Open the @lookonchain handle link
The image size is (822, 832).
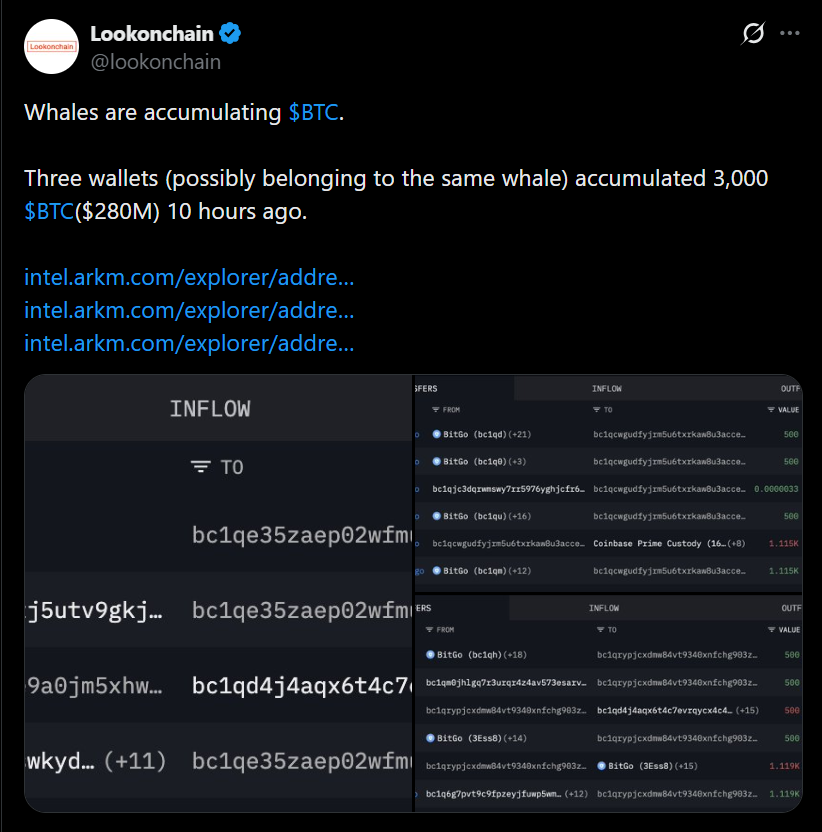155,61
